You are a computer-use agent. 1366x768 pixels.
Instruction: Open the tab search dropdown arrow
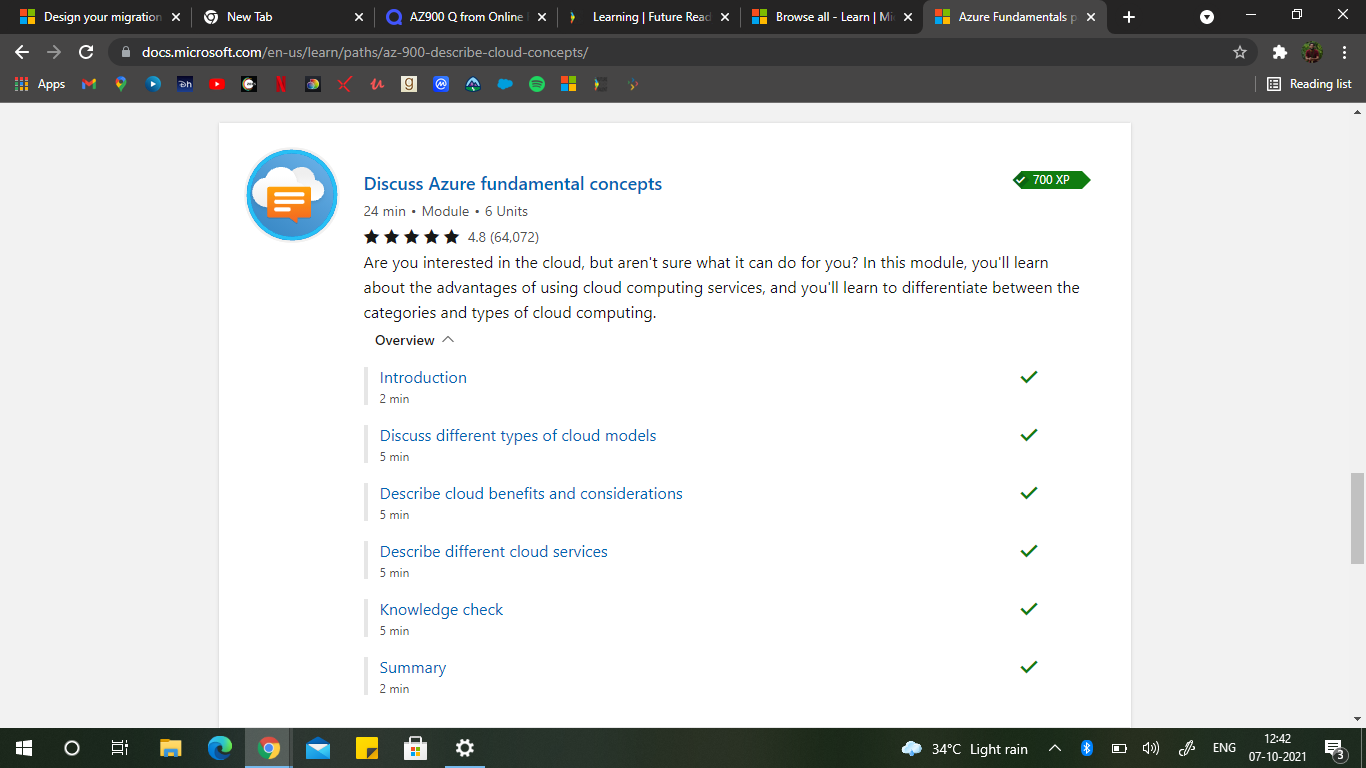pyautogui.click(x=1207, y=17)
